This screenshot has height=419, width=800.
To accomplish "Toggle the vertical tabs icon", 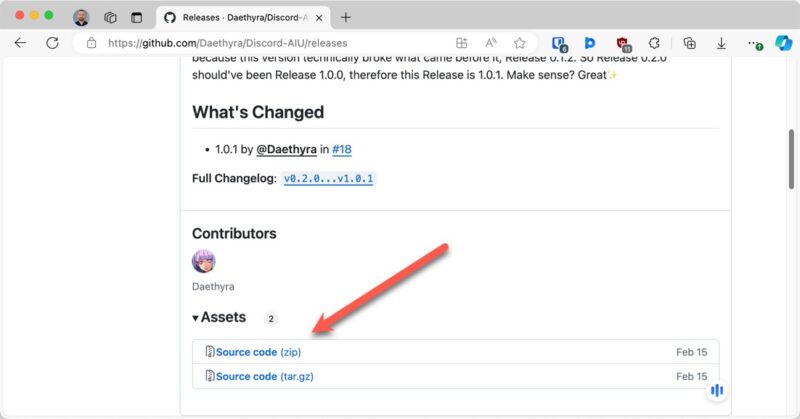I will click(136, 17).
